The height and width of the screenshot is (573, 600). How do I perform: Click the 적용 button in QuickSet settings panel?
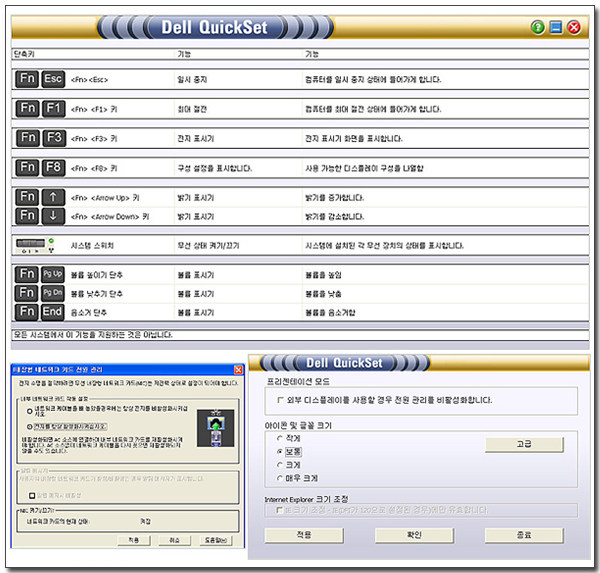(304, 535)
